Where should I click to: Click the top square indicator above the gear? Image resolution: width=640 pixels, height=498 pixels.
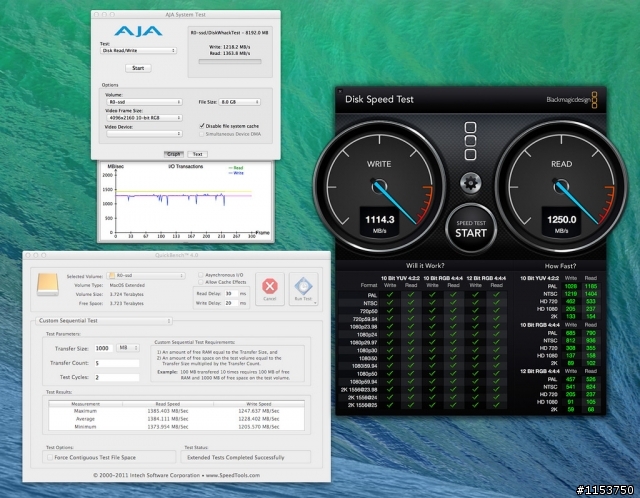471,127
